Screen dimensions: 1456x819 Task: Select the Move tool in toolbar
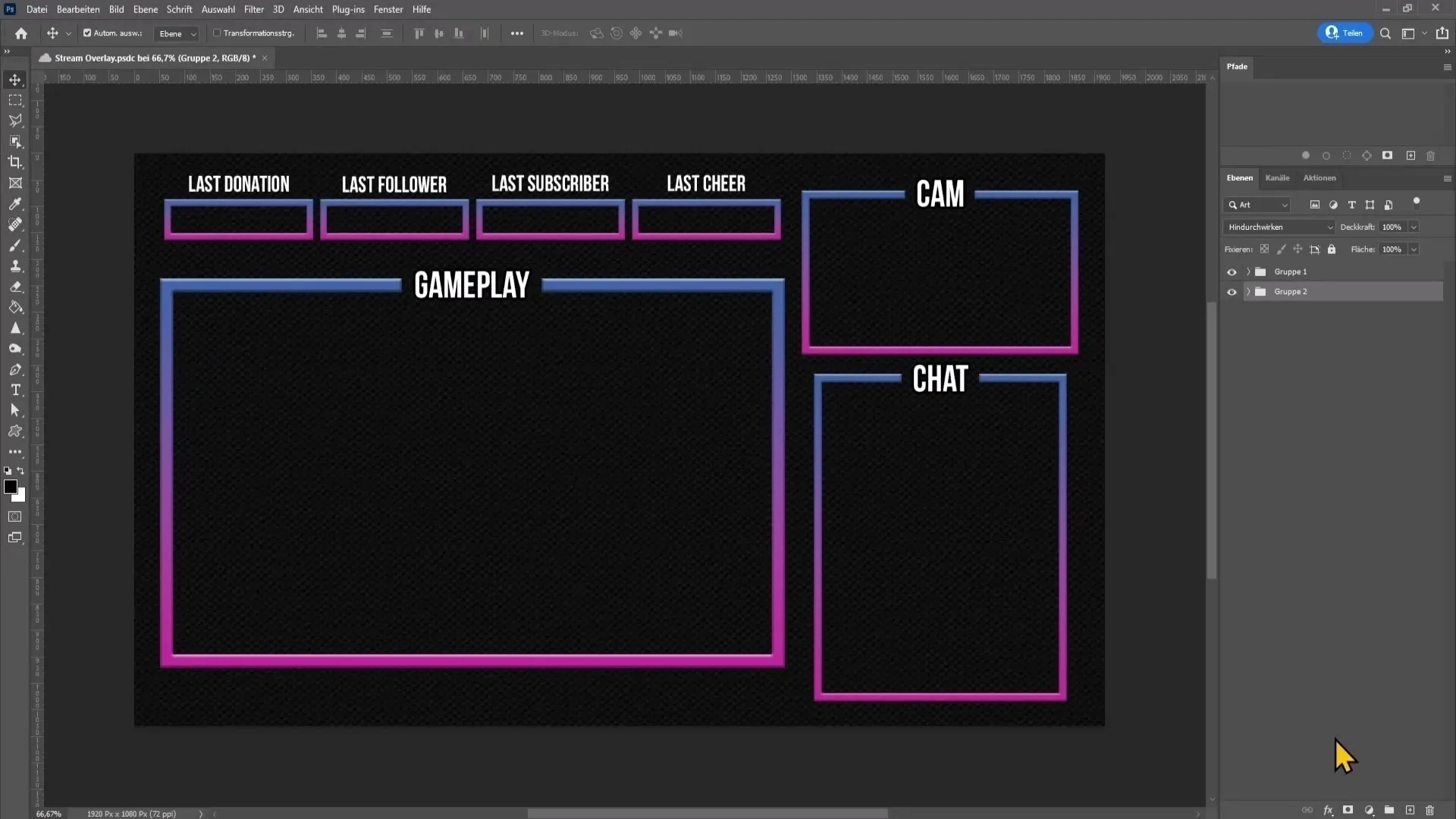[15, 79]
